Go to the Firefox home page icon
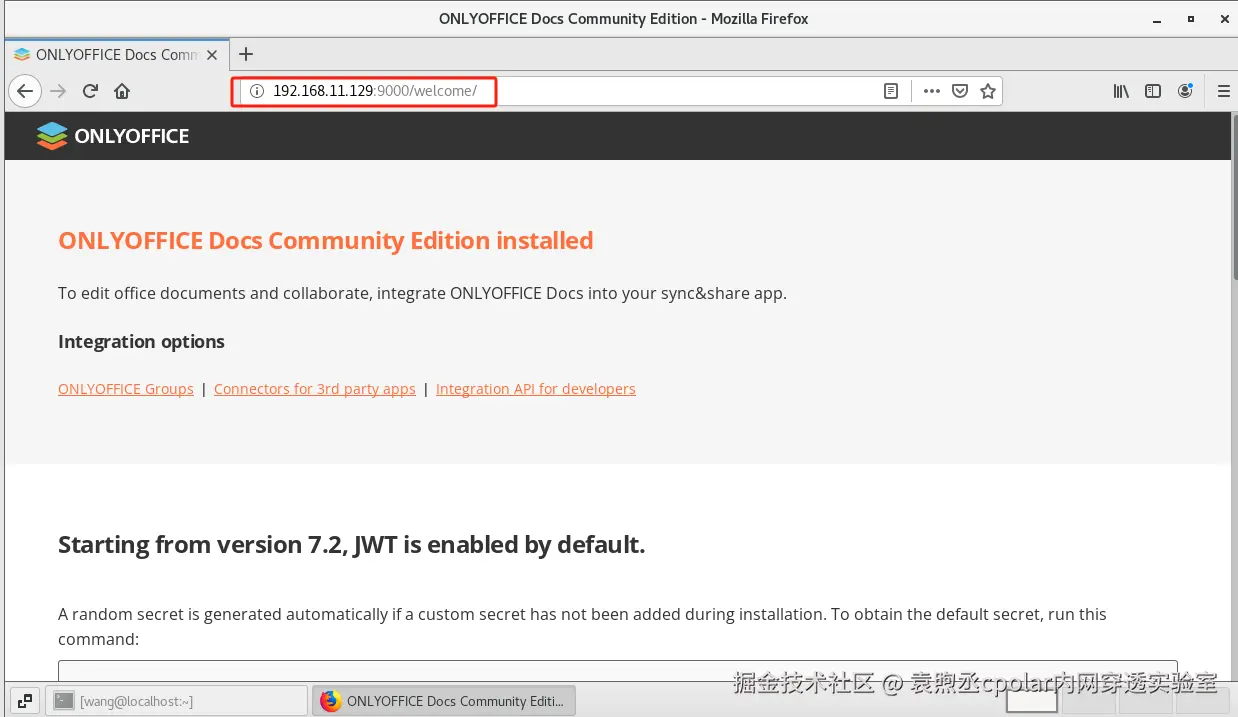This screenshot has height=717, width=1238. point(122,91)
